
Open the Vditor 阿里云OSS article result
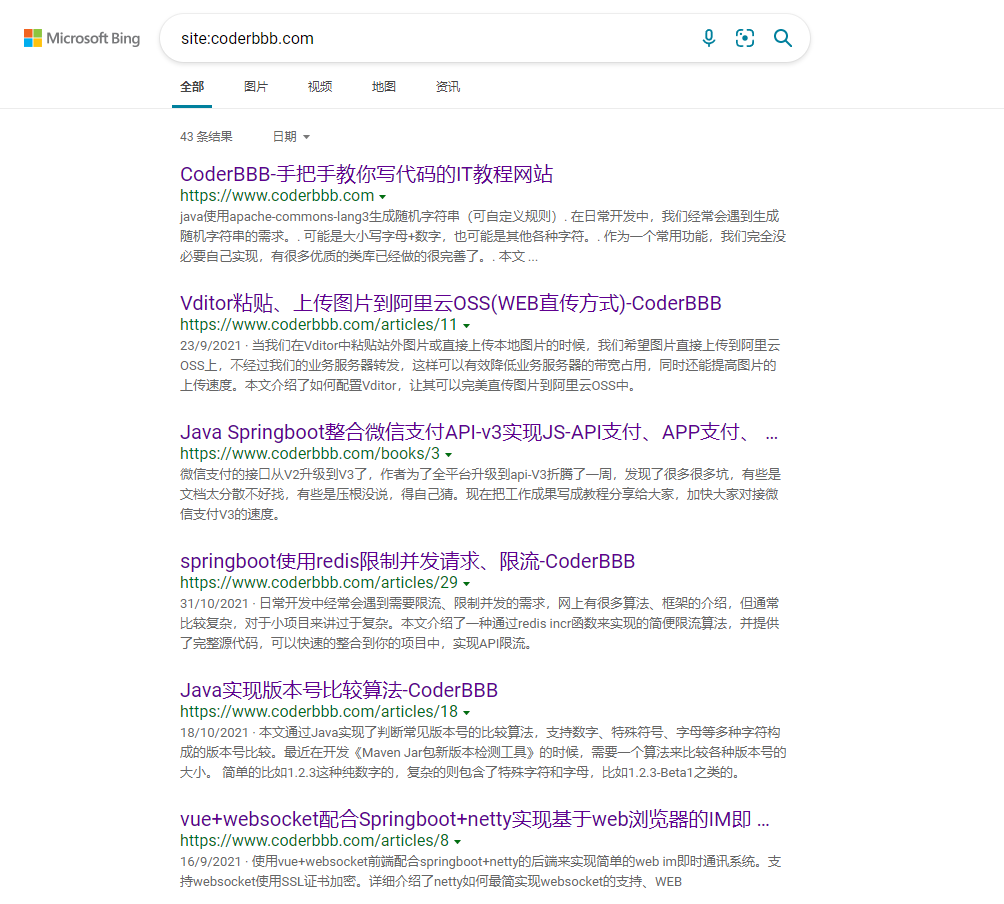(451, 303)
